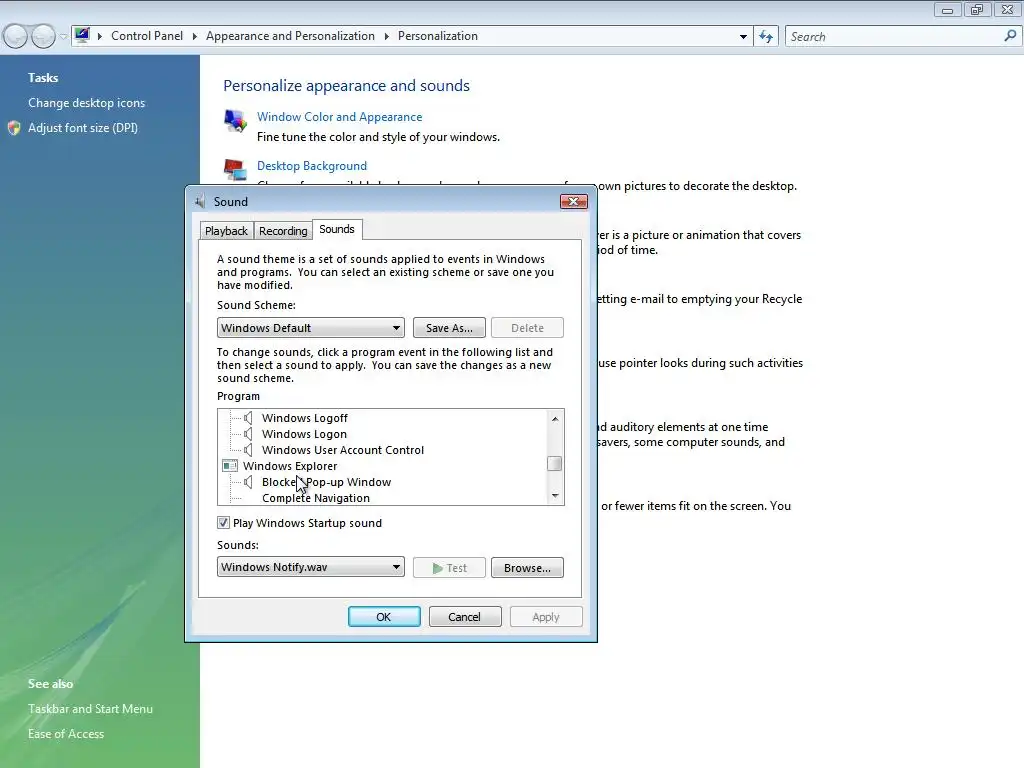The image size is (1024, 768).
Task: Click scroll down arrow in Program list
Action: click(555, 496)
